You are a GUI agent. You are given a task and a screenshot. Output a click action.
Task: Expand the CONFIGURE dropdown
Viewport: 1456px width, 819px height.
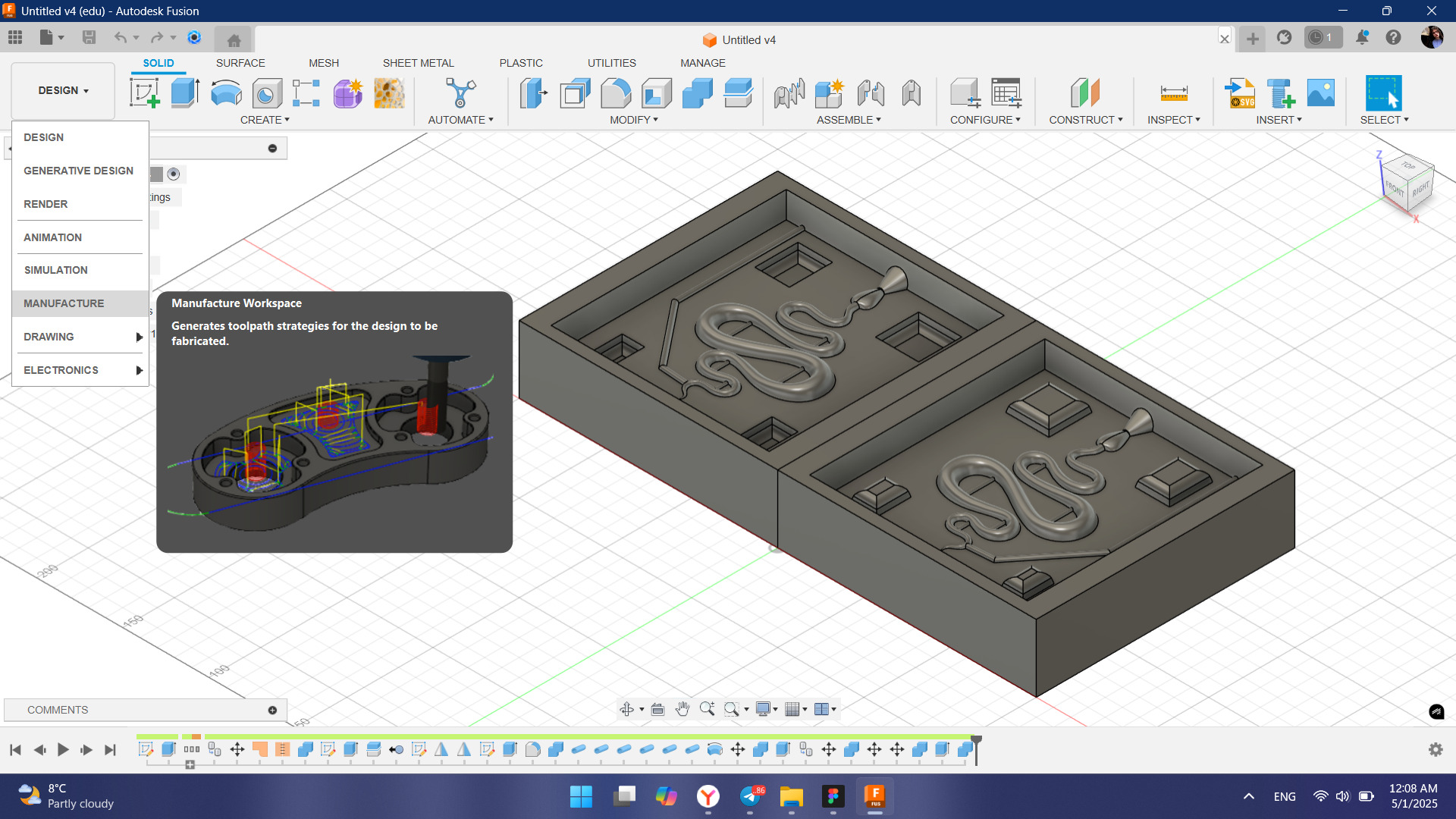coord(985,120)
